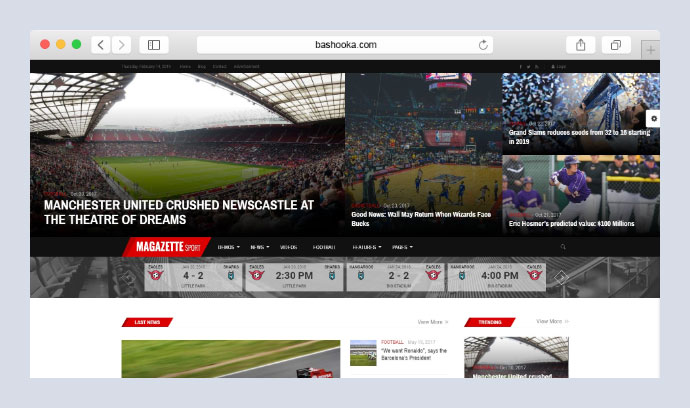Expand the News menu dropdown
690x408 pixels.
260,247
